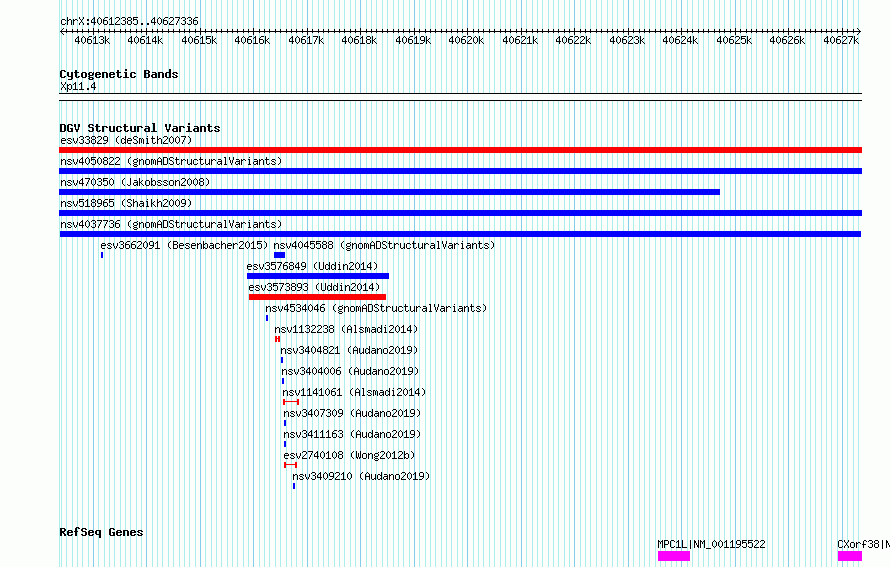Select the nsv3404006 Audano2019 blue marker
Viewport: 890px width, 567px height.
[x=283, y=381]
